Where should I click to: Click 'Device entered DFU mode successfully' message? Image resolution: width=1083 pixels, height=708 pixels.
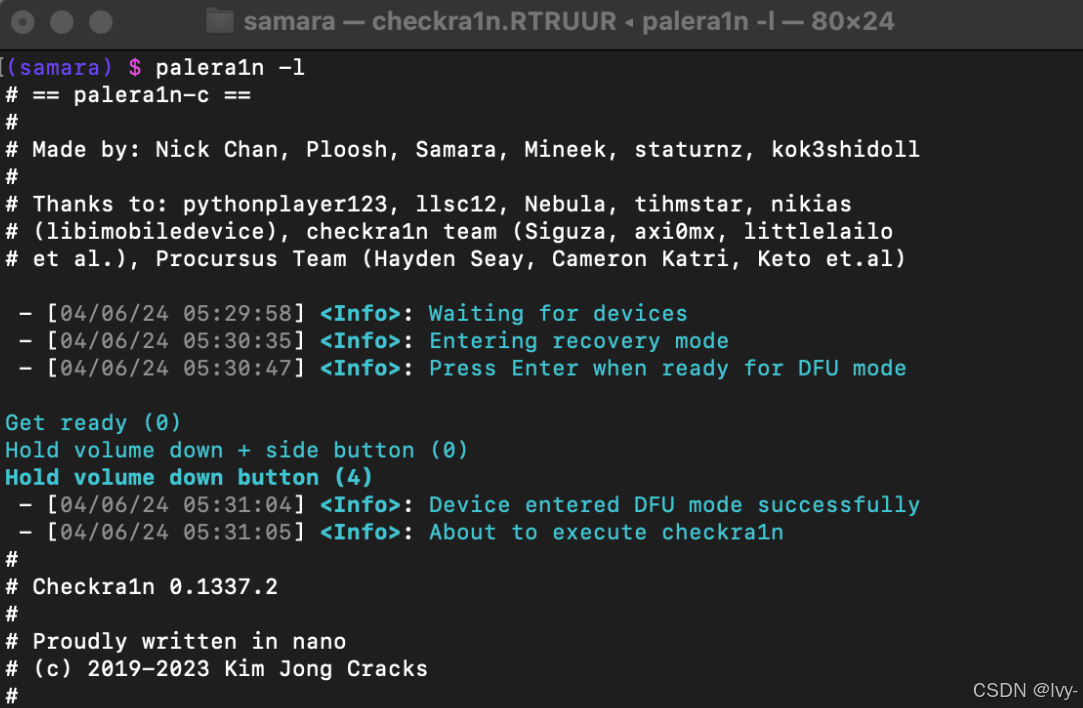pos(674,505)
